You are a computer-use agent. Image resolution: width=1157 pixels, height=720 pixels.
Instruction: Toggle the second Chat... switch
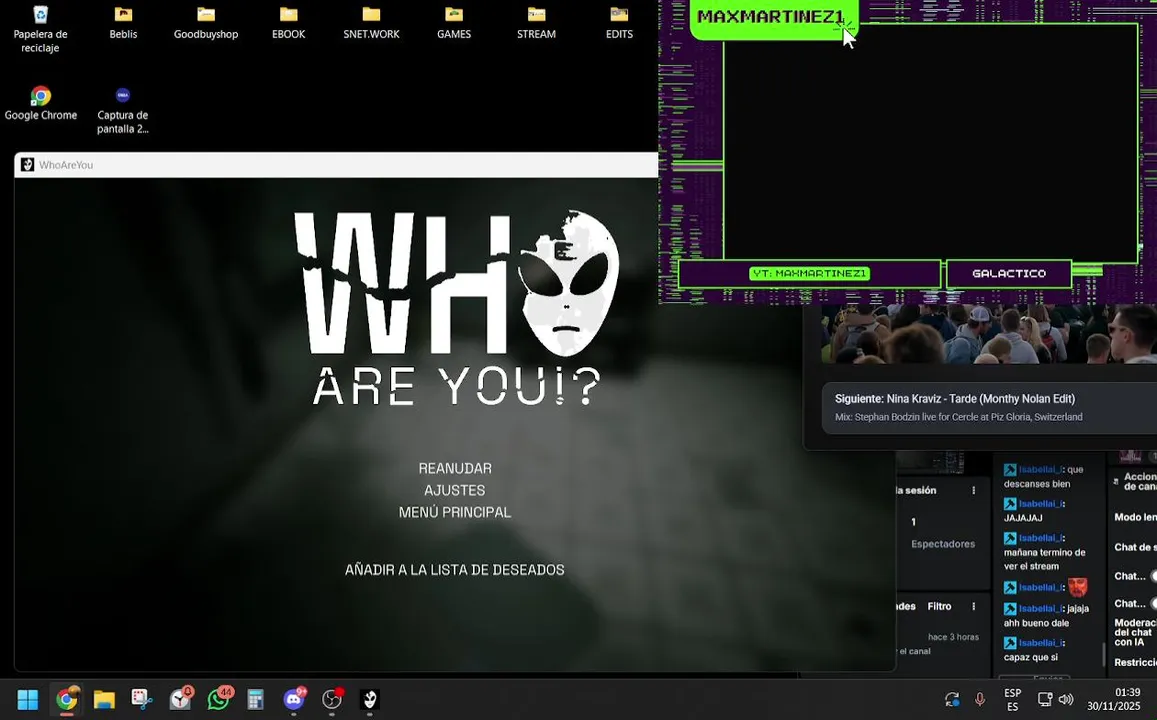pyautogui.click(x=1153, y=603)
